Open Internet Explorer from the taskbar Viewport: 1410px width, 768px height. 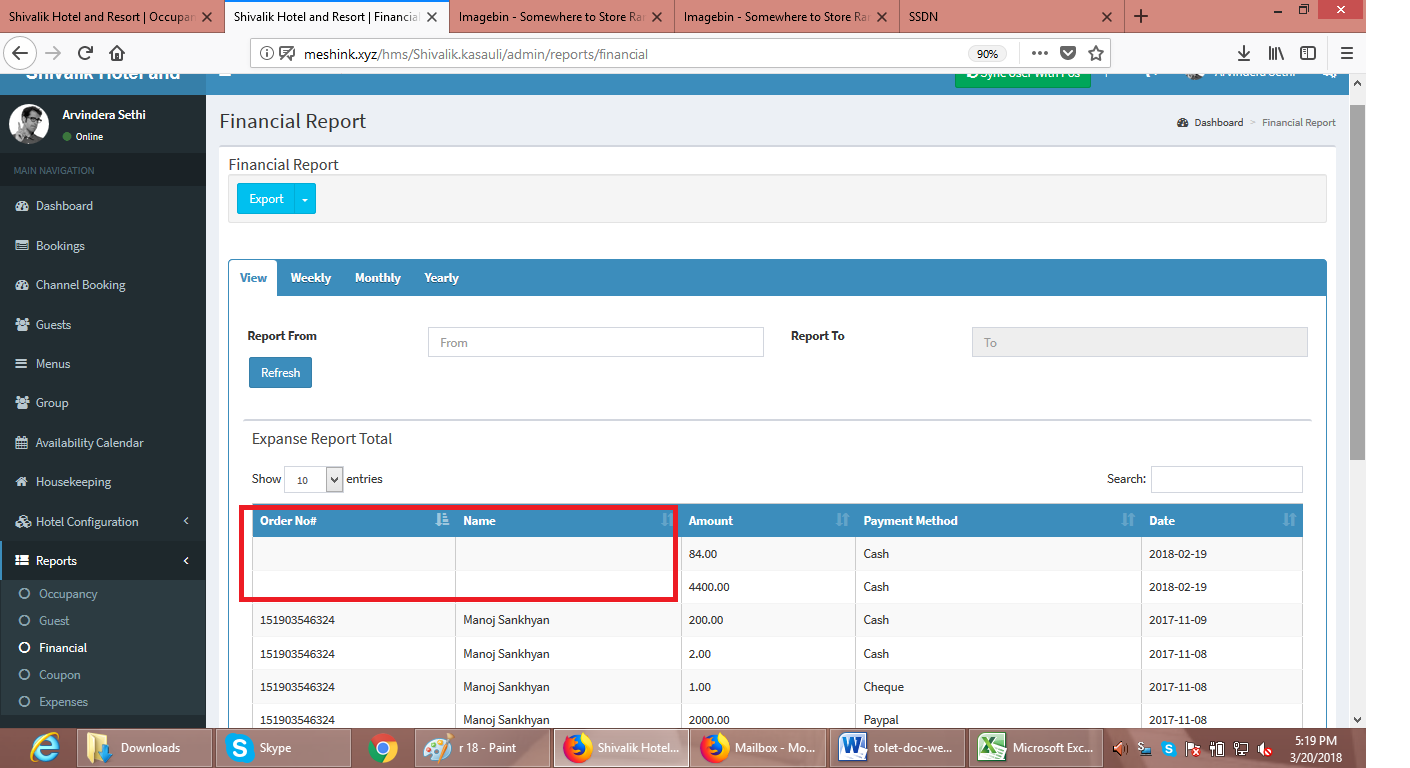point(45,748)
